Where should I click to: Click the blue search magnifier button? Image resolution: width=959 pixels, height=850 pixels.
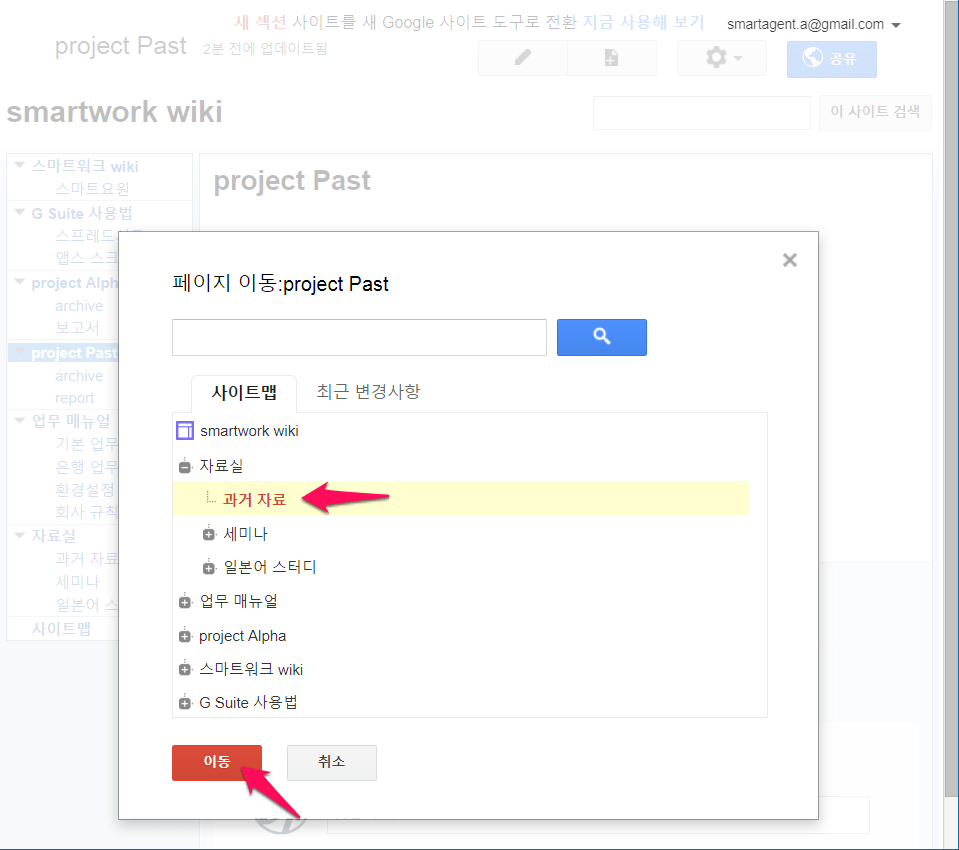pyautogui.click(x=601, y=337)
